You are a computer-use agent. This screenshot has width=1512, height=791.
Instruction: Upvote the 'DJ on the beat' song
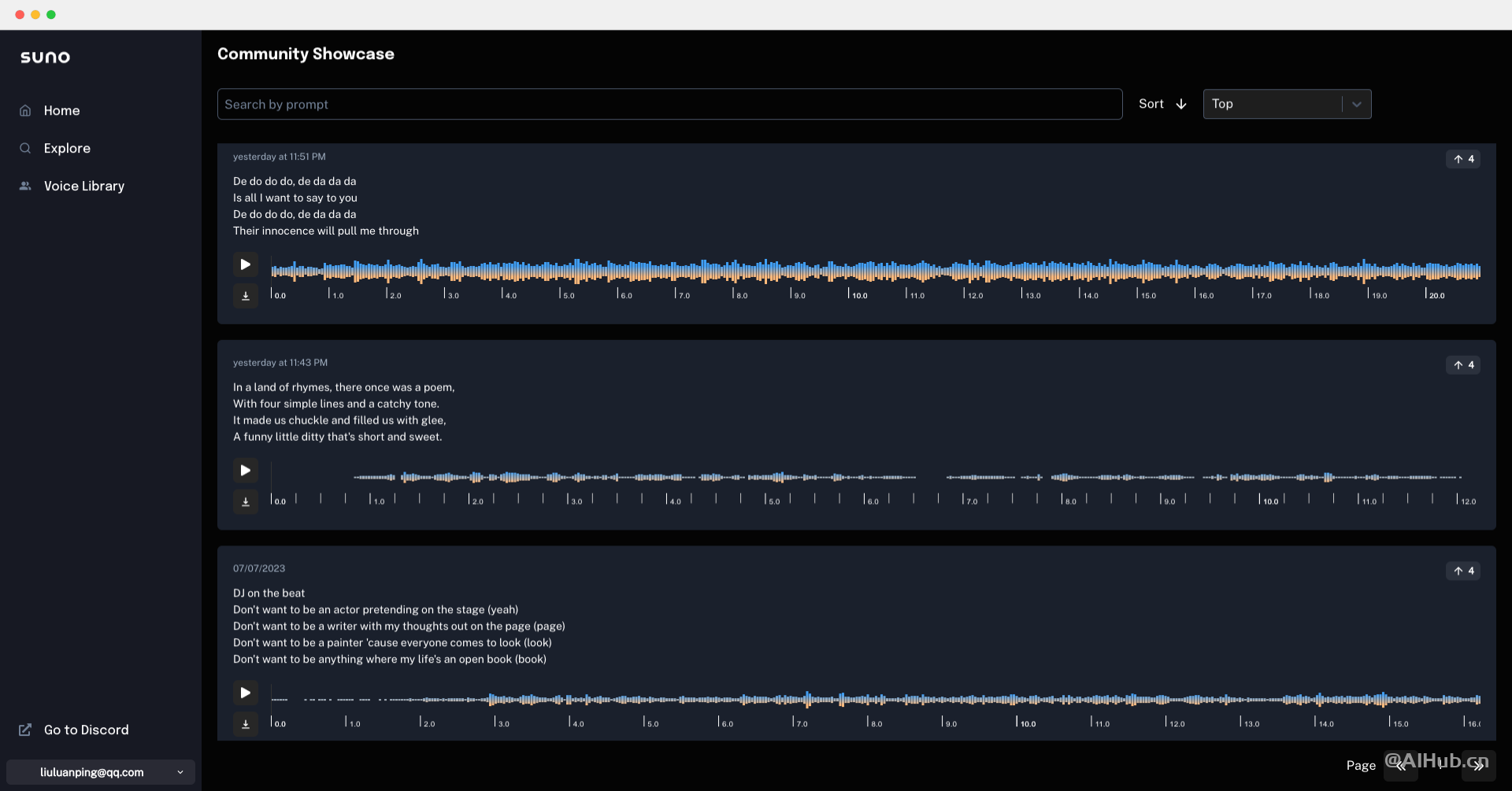click(x=1463, y=571)
